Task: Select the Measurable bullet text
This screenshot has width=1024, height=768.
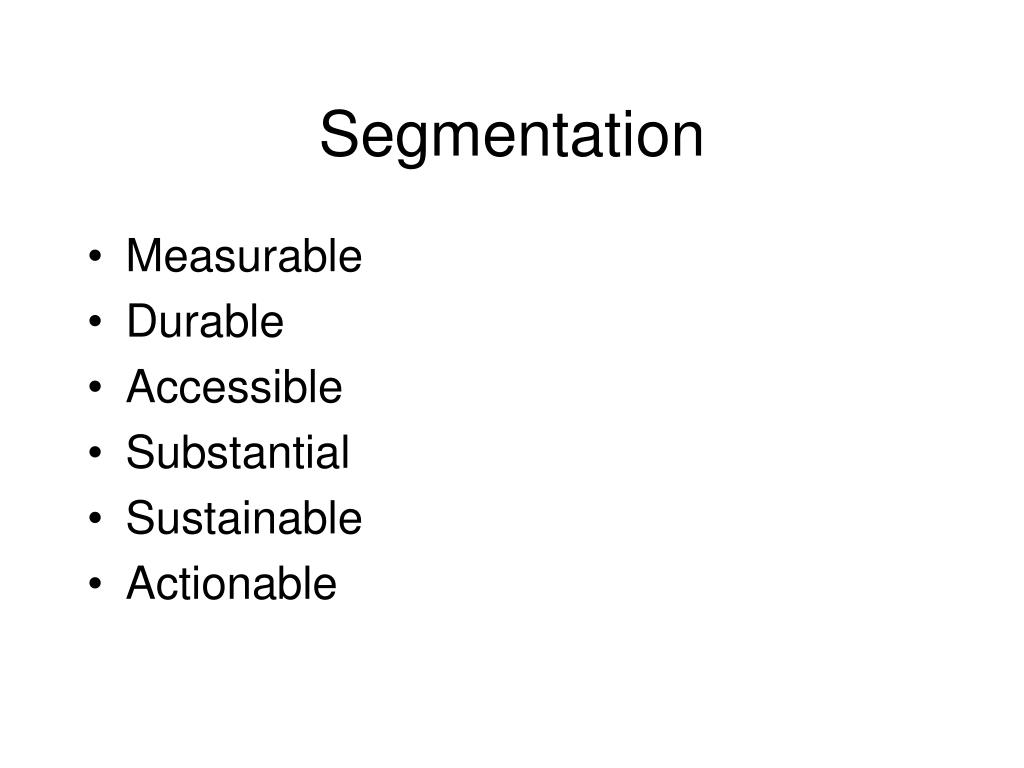Action: click(x=243, y=257)
